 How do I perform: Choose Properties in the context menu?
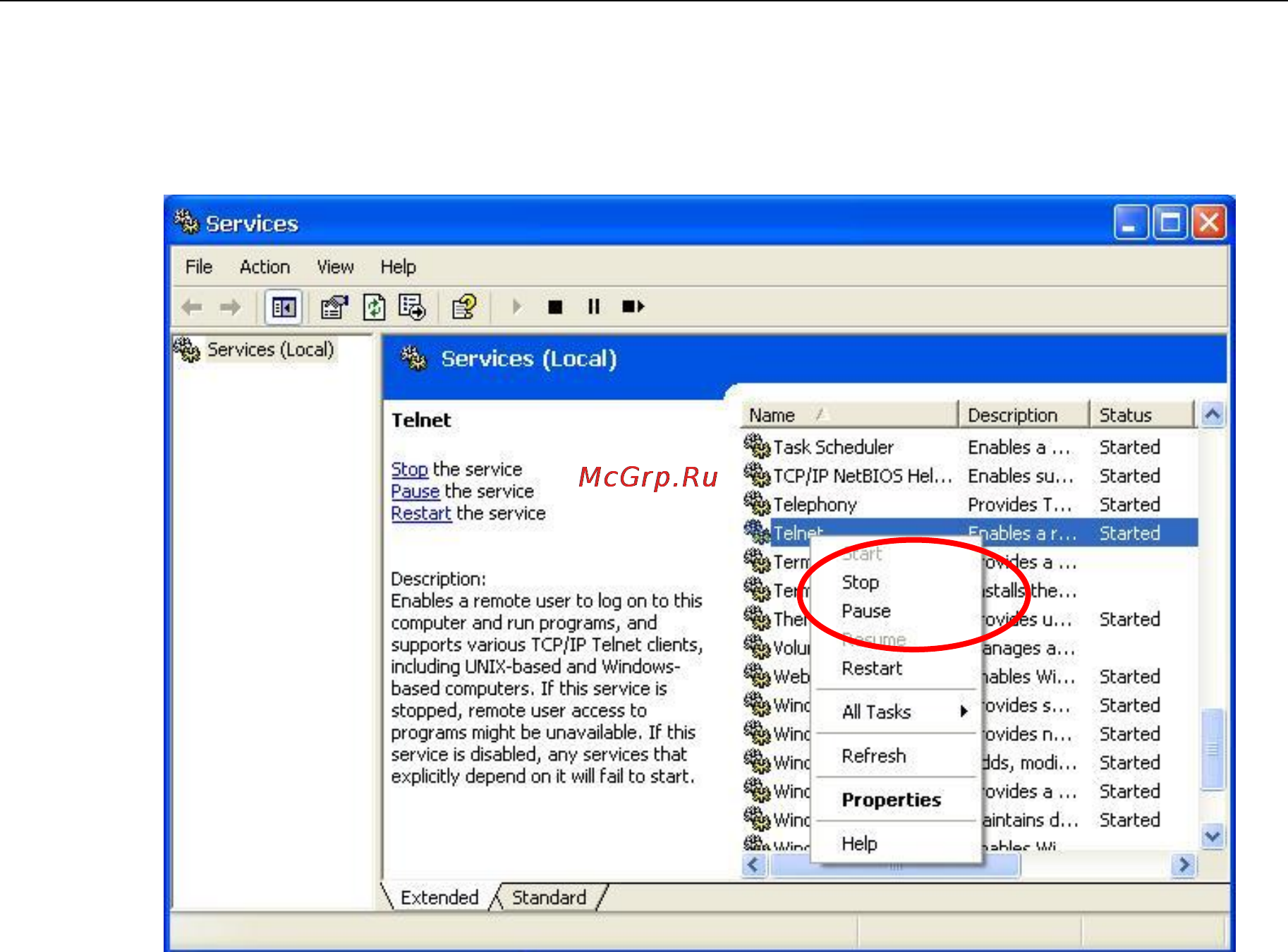[892, 800]
